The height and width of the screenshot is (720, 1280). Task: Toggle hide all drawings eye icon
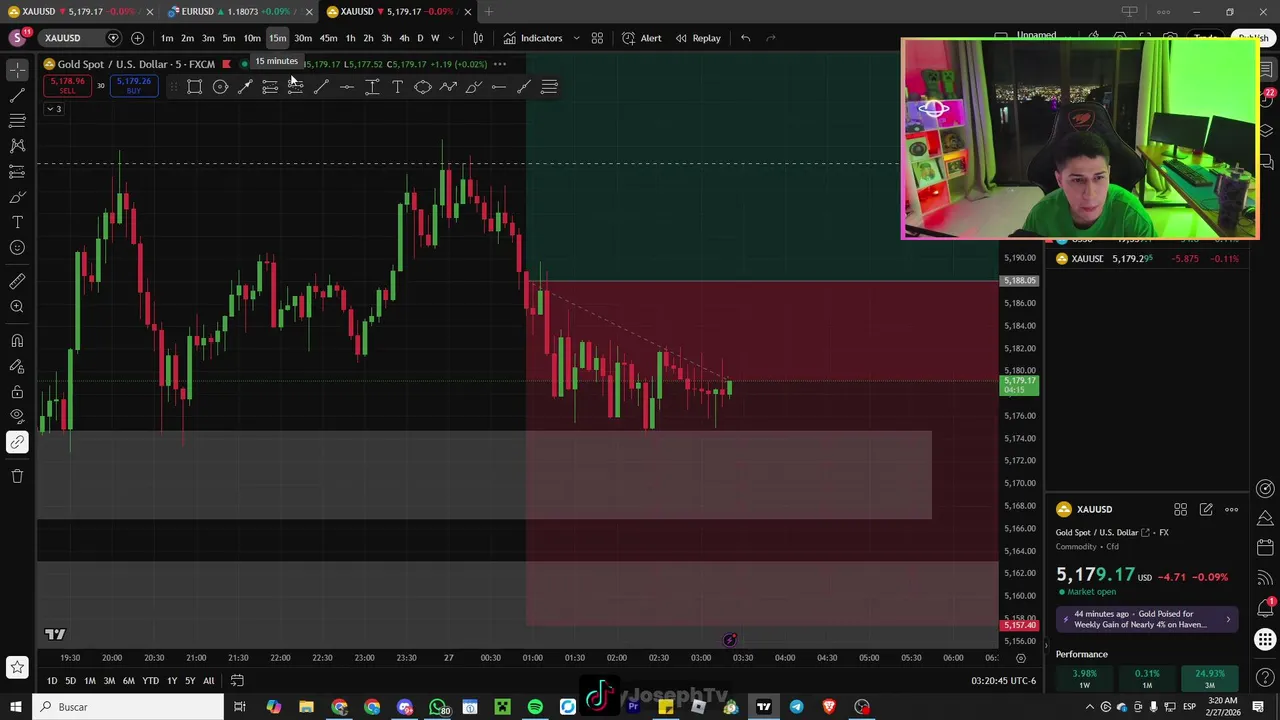(x=17, y=416)
